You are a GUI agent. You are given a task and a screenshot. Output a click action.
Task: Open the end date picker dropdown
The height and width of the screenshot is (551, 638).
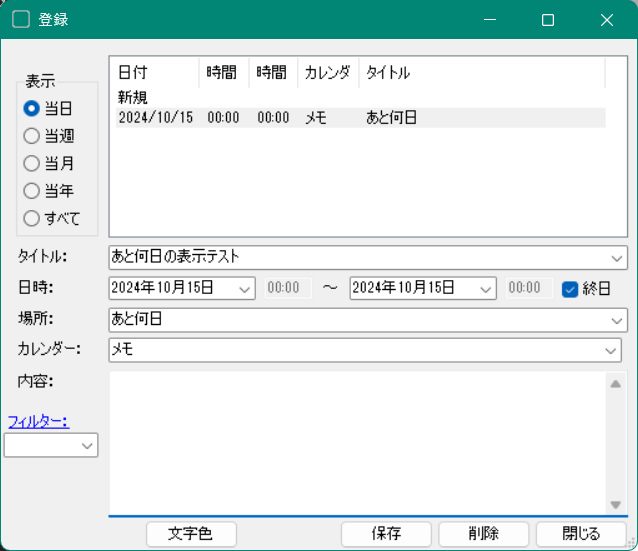tap(485, 289)
